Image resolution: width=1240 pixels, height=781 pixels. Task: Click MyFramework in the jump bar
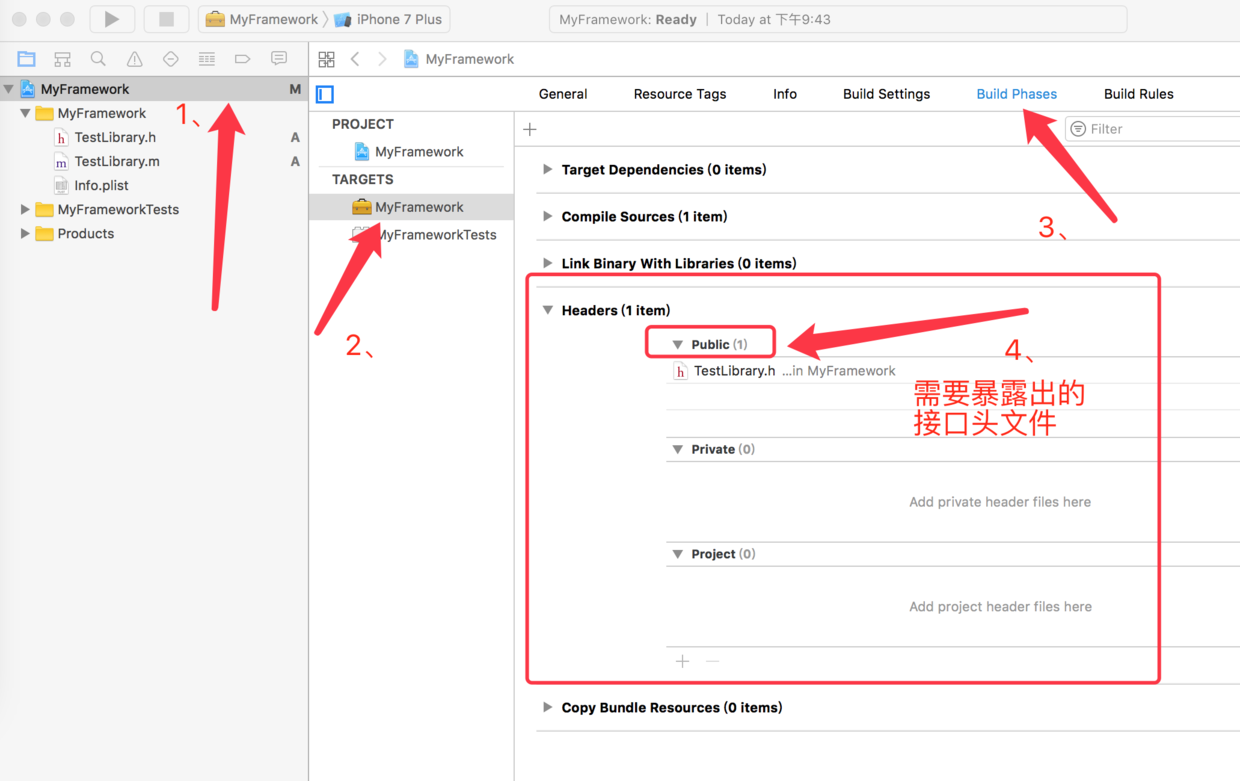[469, 59]
